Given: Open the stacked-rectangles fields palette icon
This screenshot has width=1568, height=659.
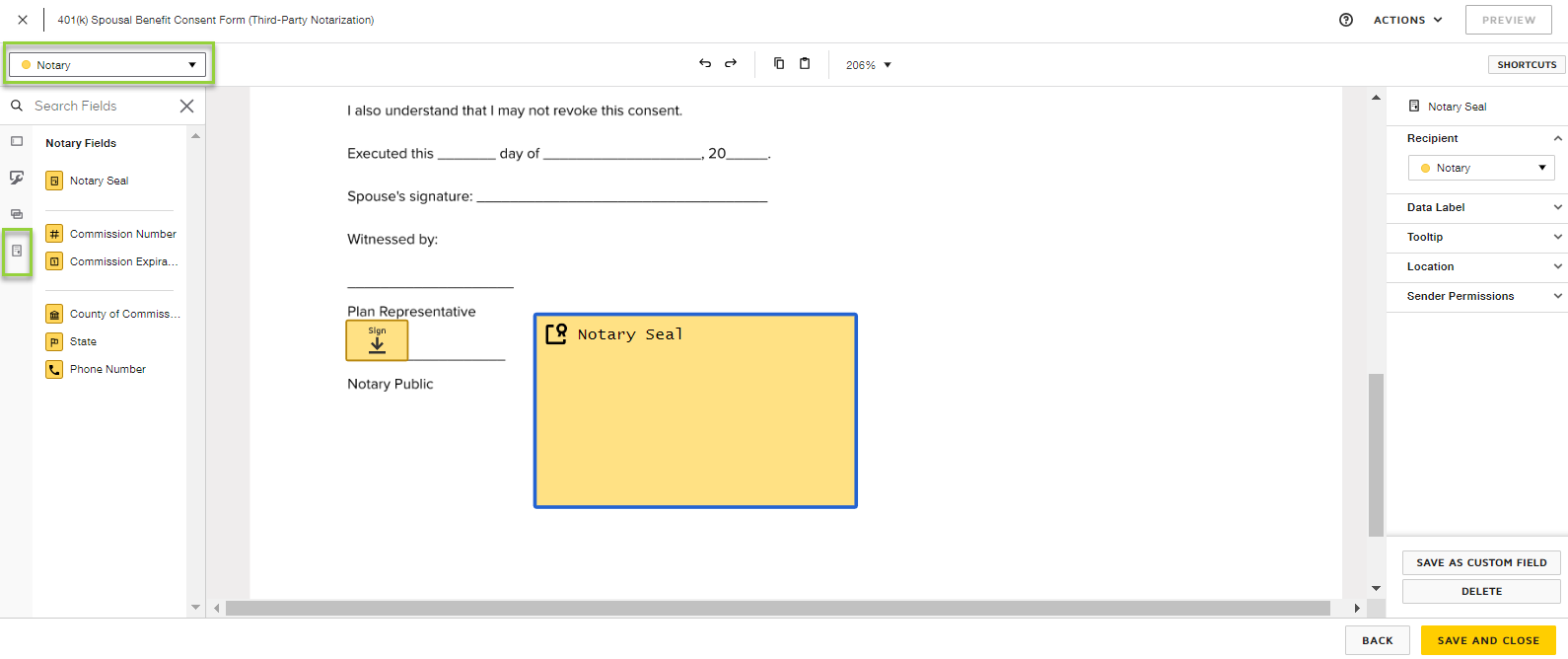Looking at the screenshot, I should coord(17,214).
